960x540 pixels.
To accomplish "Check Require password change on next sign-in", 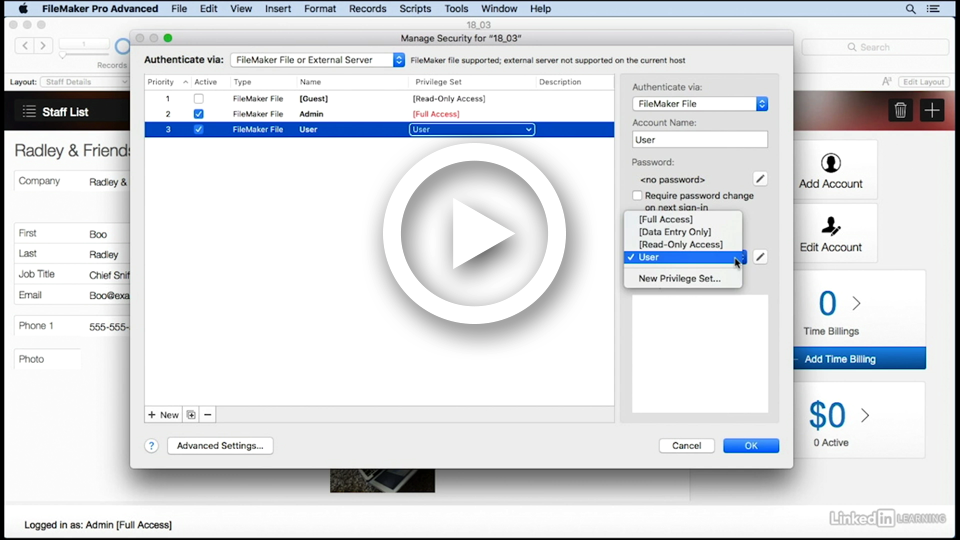I will point(637,196).
